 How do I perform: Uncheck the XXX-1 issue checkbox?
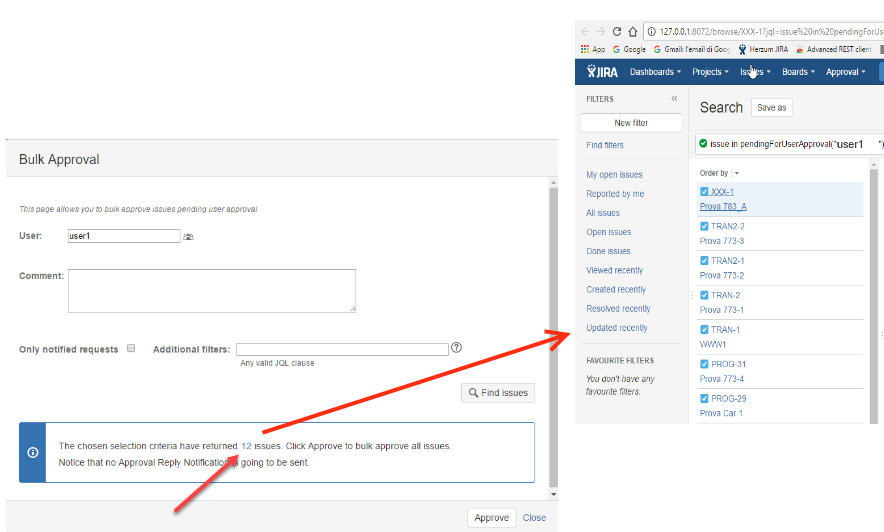705,191
